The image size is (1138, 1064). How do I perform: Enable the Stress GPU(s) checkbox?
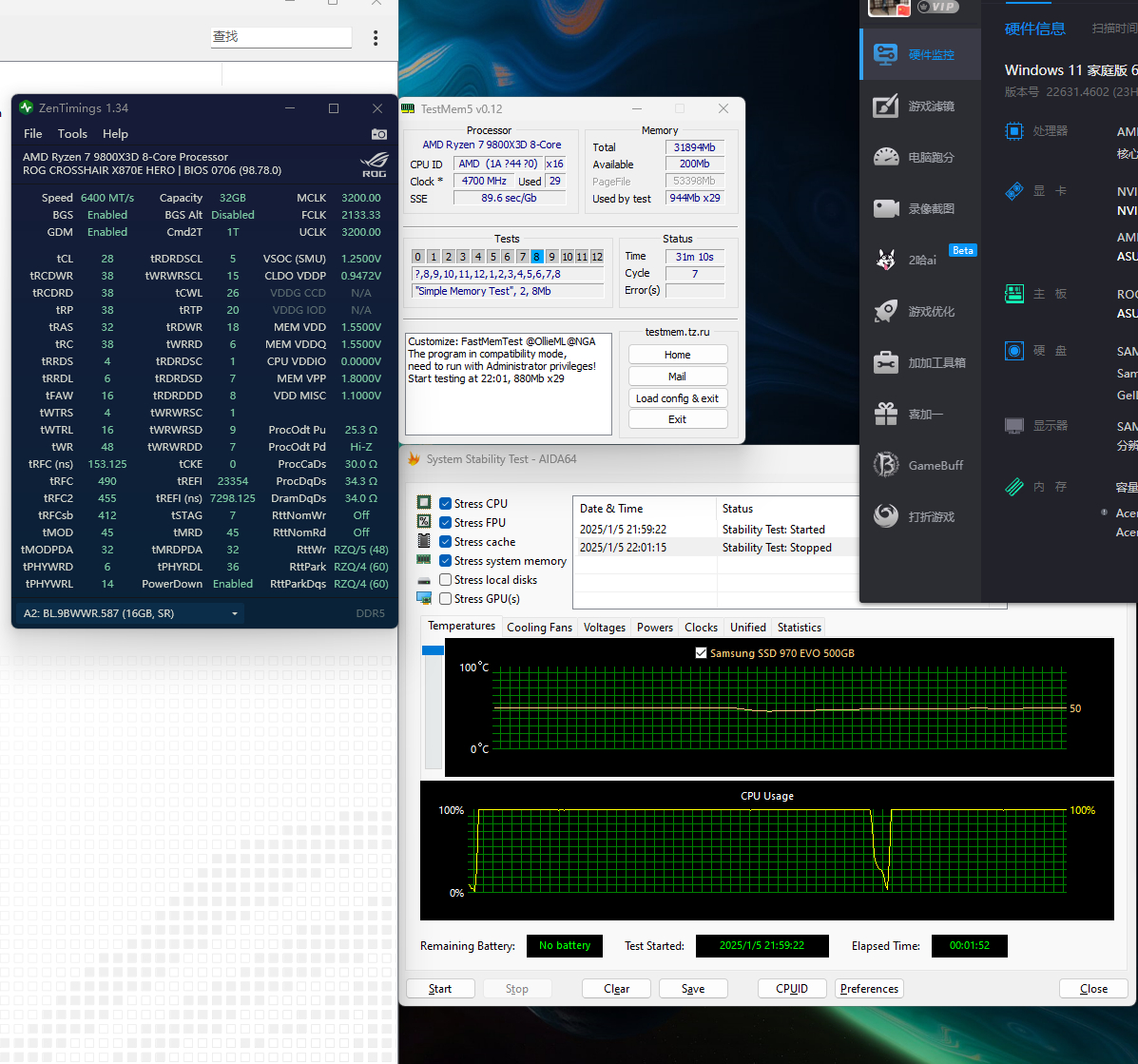tap(446, 599)
